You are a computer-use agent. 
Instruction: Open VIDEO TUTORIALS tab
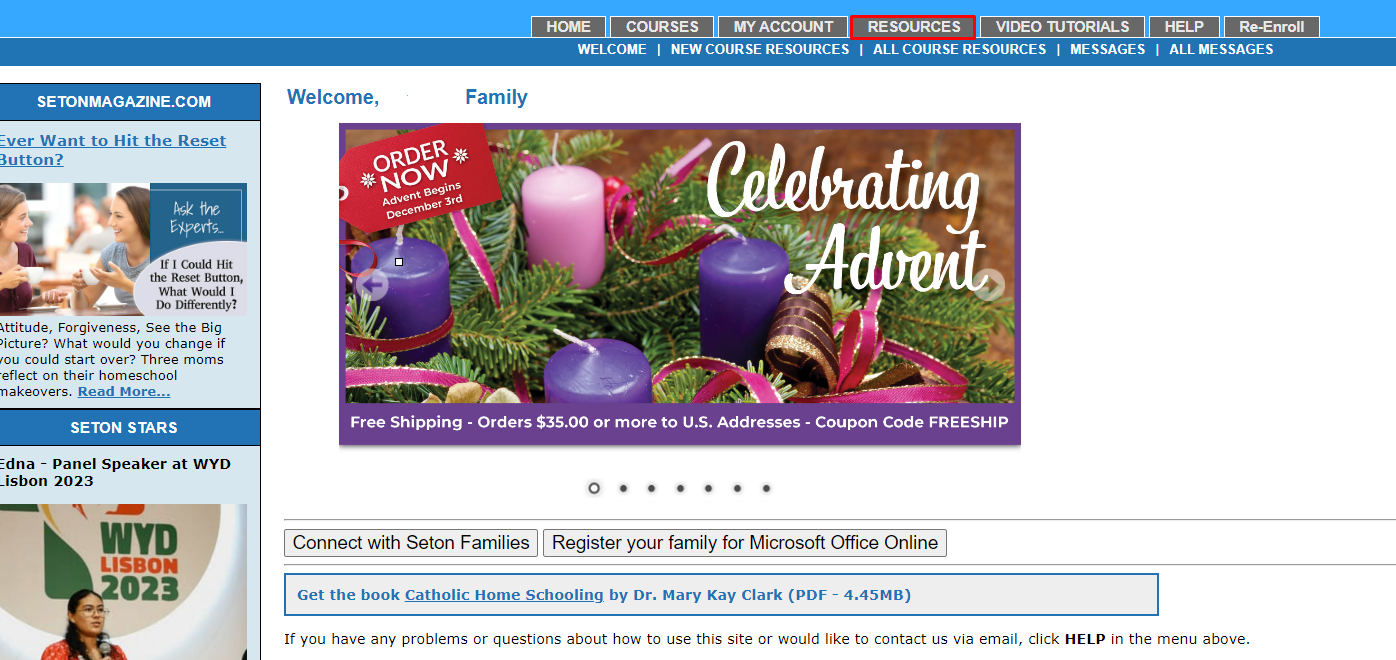pyautogui.click(x=1062, y=27)
